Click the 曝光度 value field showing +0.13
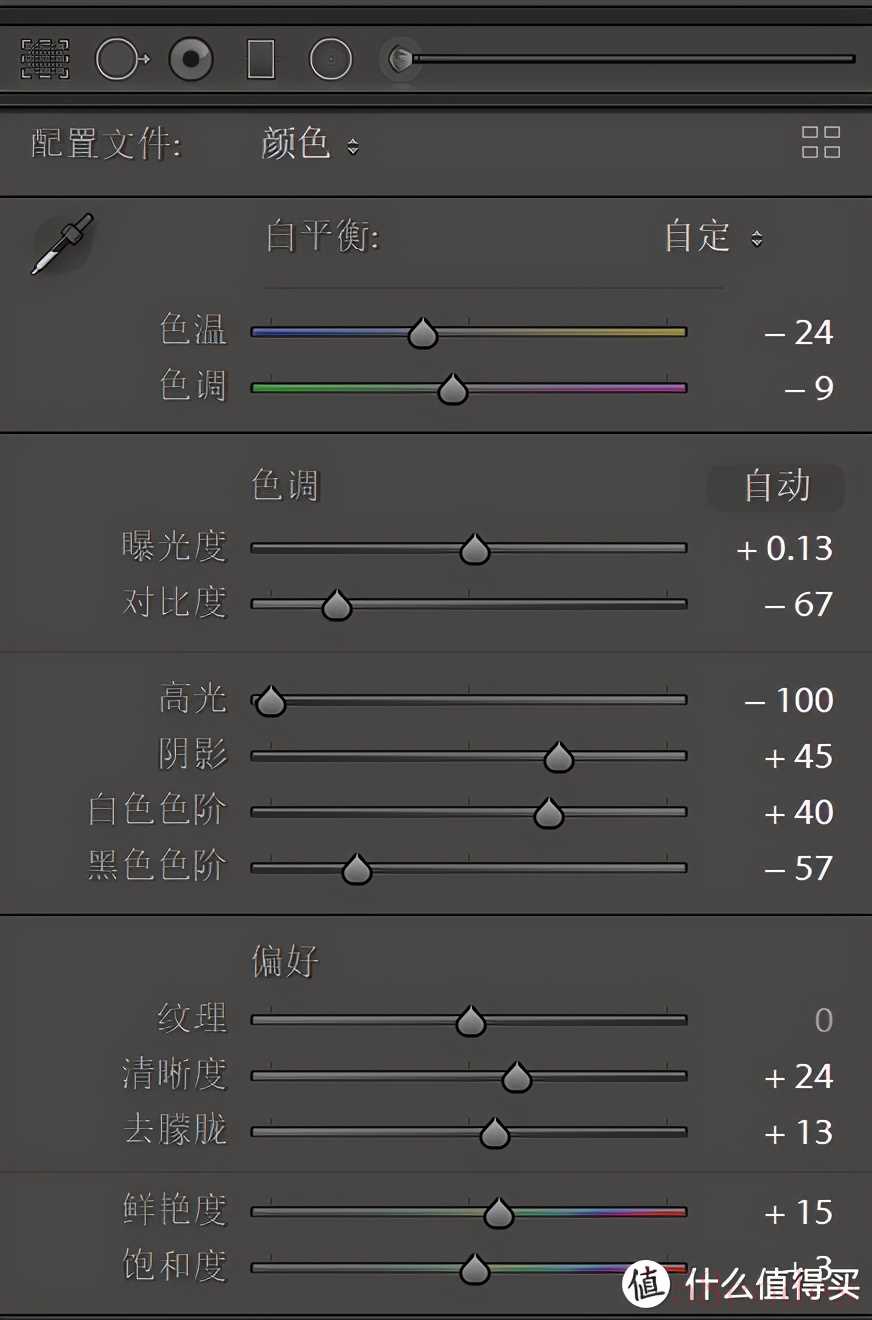Viewport: 872px width, 1320px height. point(784,549)
